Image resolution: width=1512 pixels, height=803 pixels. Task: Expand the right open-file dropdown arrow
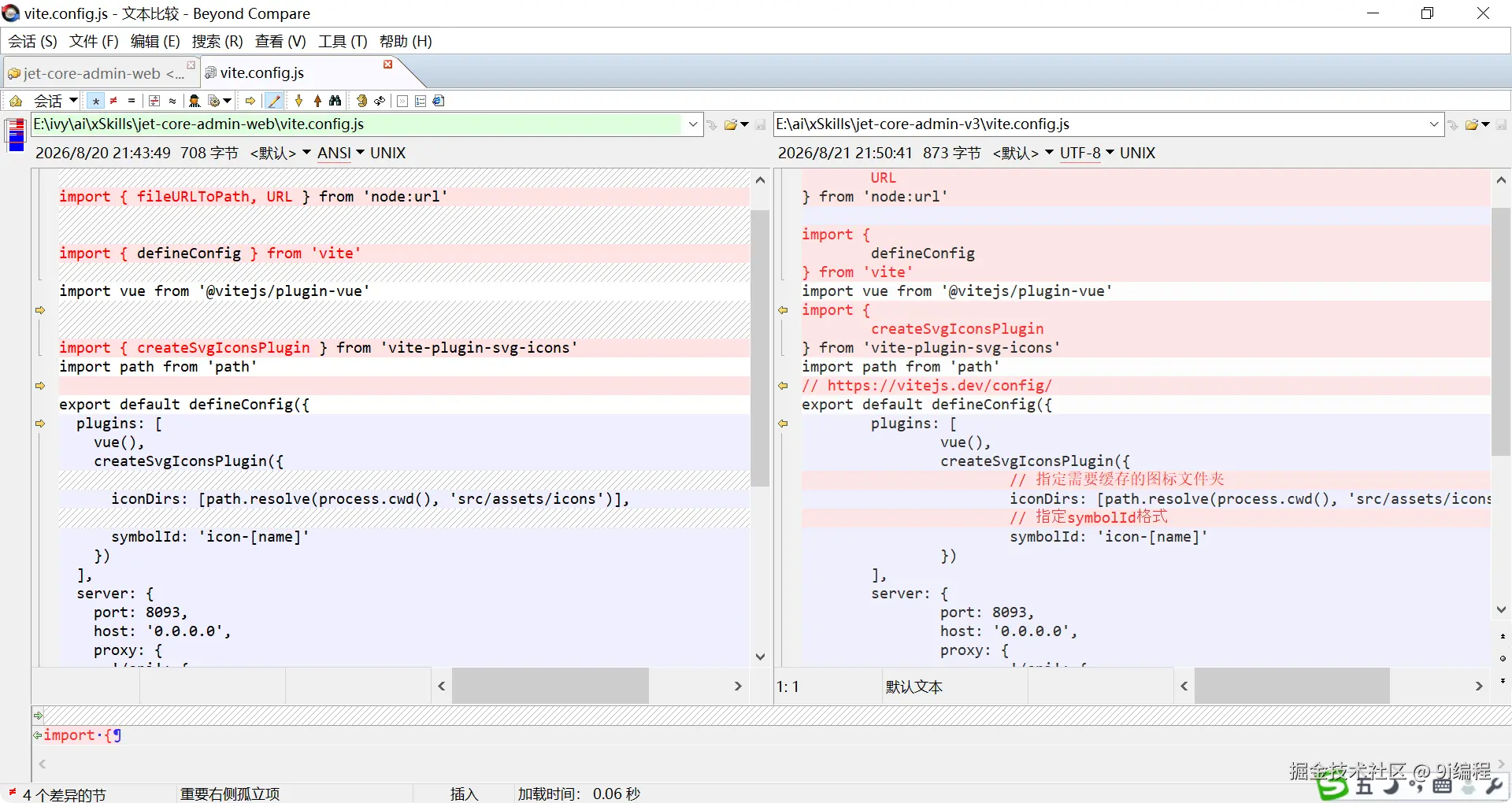coord(1486,124)
